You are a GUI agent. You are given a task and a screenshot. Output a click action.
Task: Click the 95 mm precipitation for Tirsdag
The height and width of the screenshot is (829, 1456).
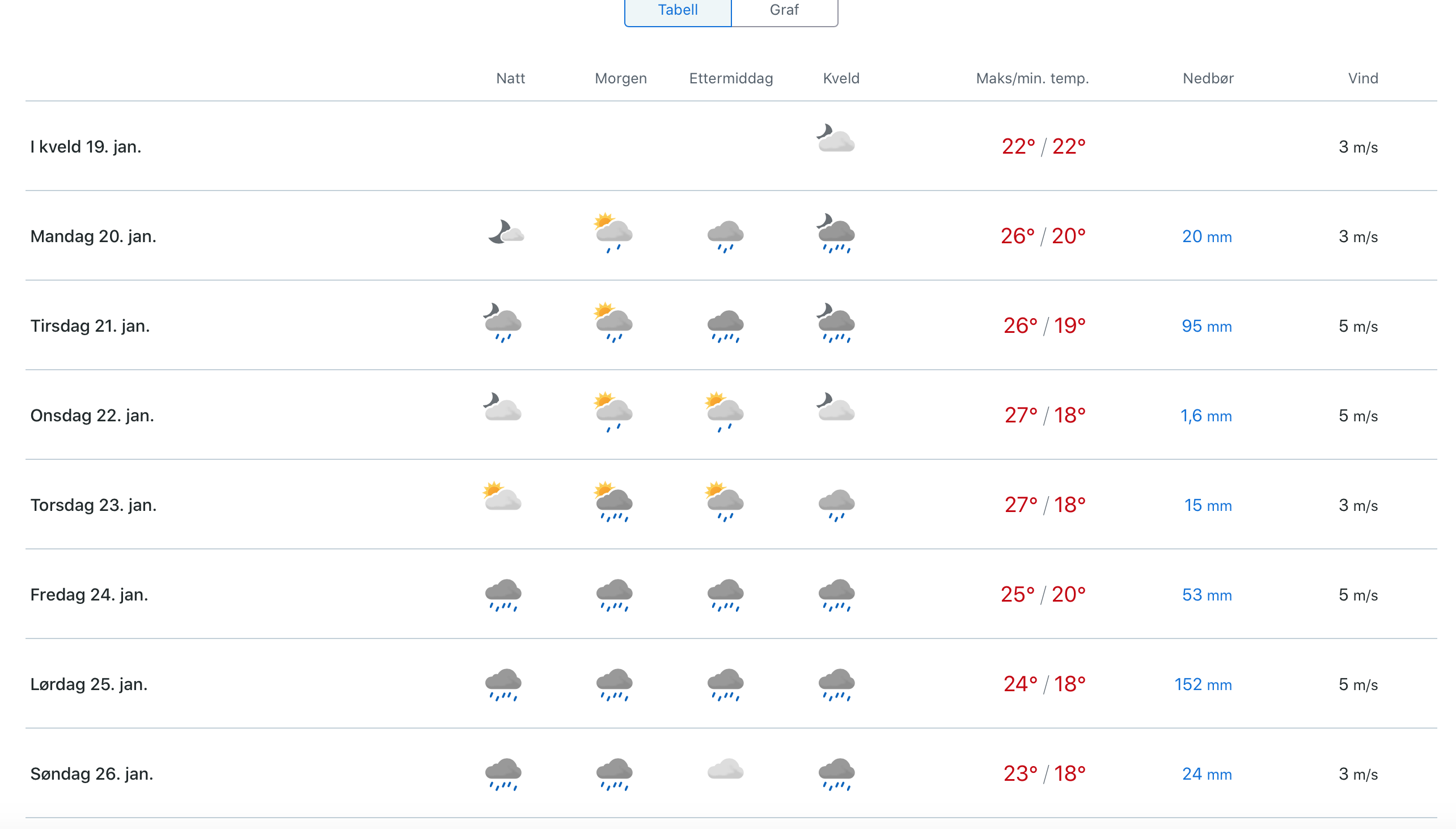pyautogui.click(x=1206, y=326)
